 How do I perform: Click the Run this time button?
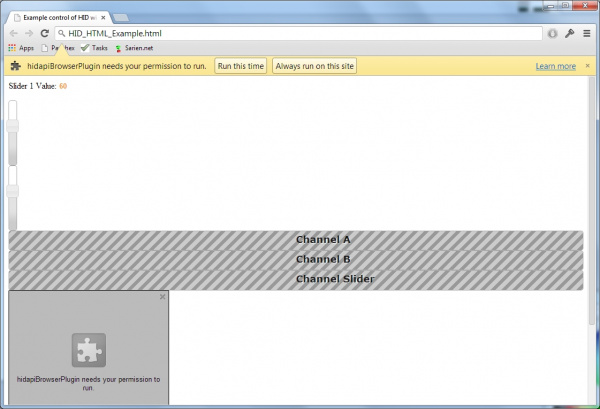[239, 66]
